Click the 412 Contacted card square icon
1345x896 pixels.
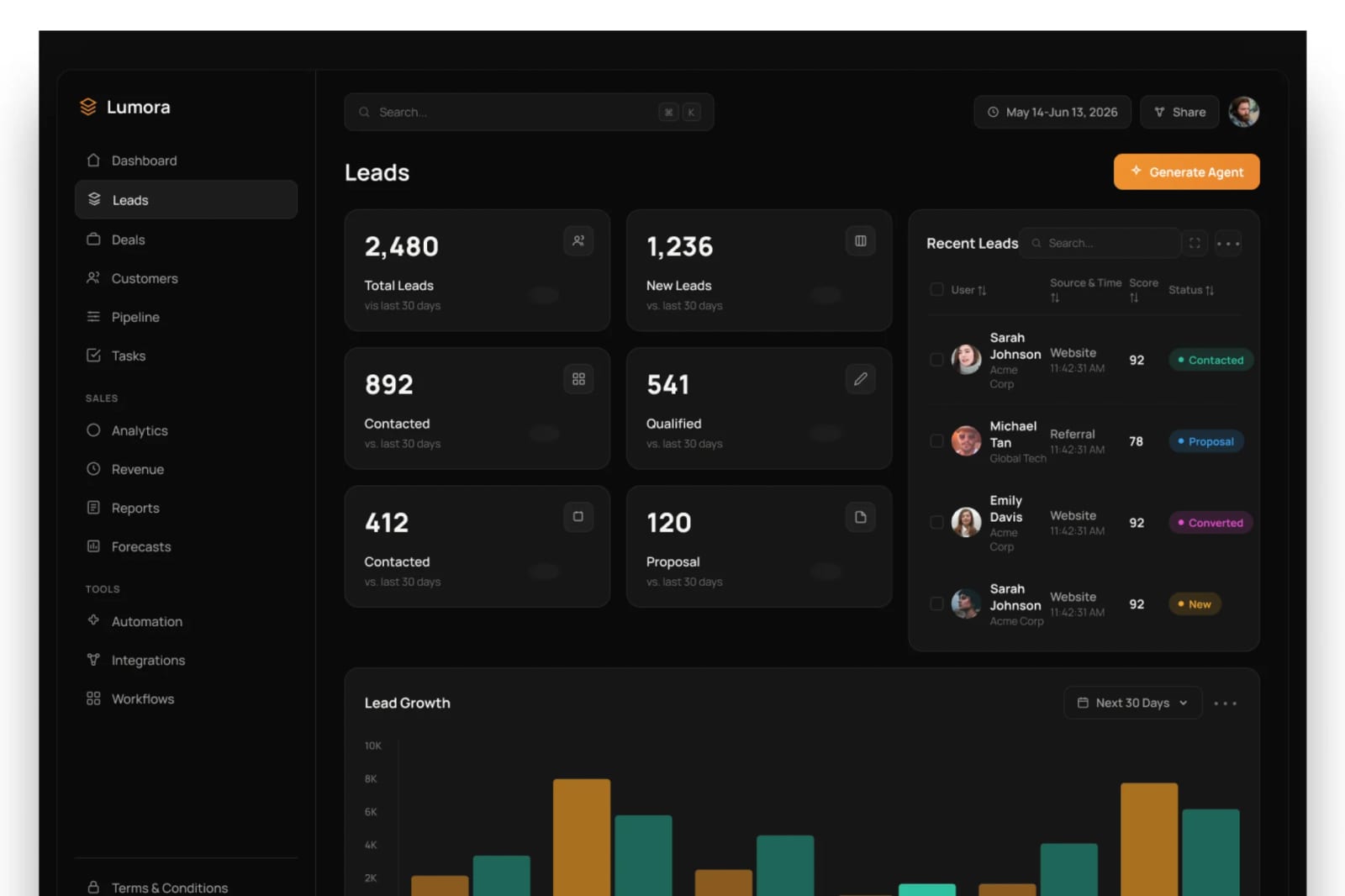pos(578,517)
